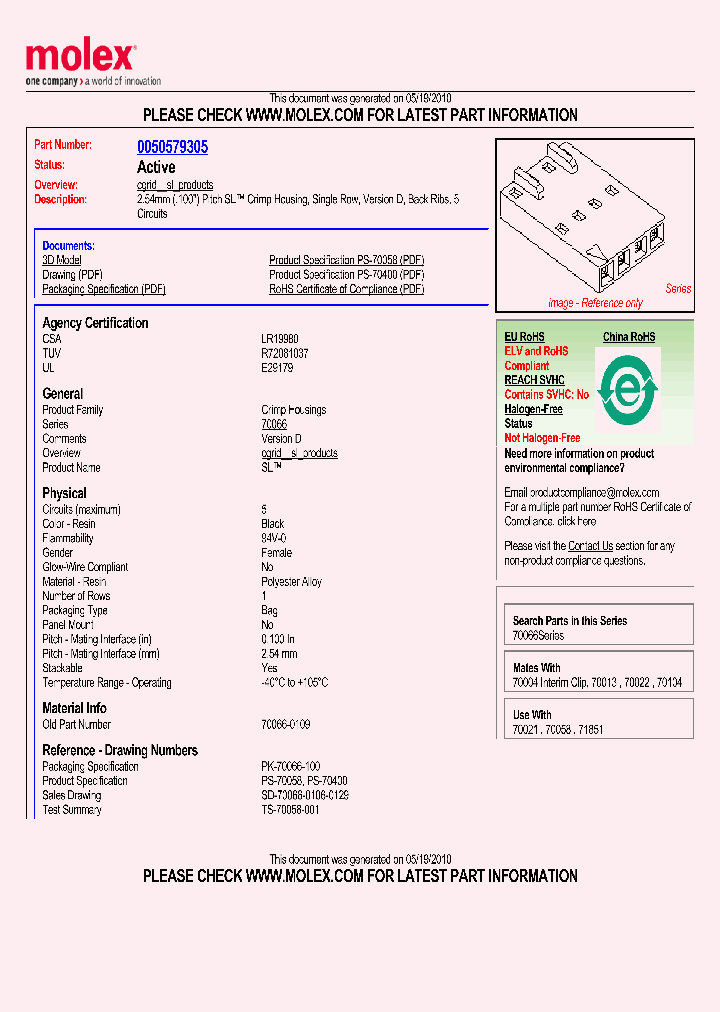Click the REACH SVHC link
This screenshot has height=1012, width=720.
click(534, 381)
